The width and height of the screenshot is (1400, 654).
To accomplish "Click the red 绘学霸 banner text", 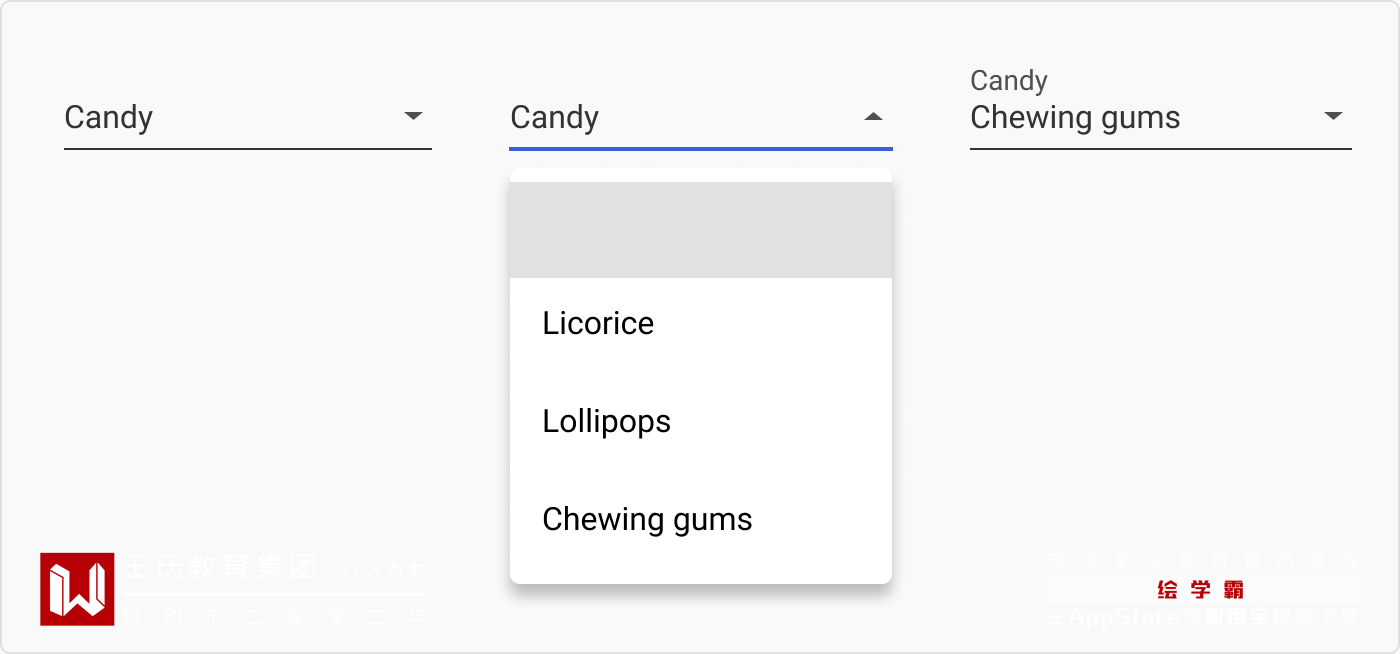I will [1200, 589].
